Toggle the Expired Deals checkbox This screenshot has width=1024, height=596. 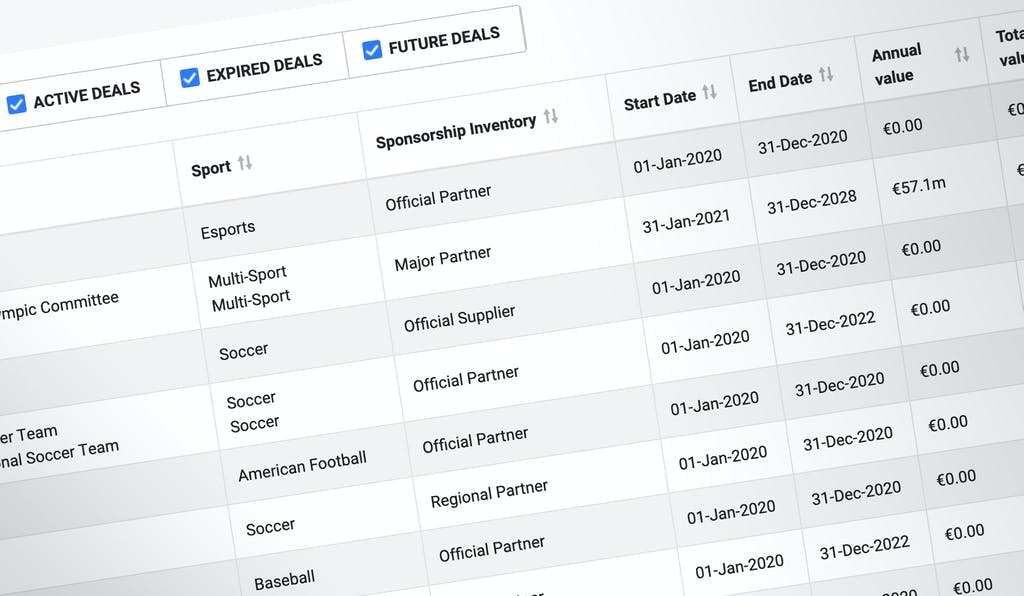pyautogui.click(x=190, y=77)
